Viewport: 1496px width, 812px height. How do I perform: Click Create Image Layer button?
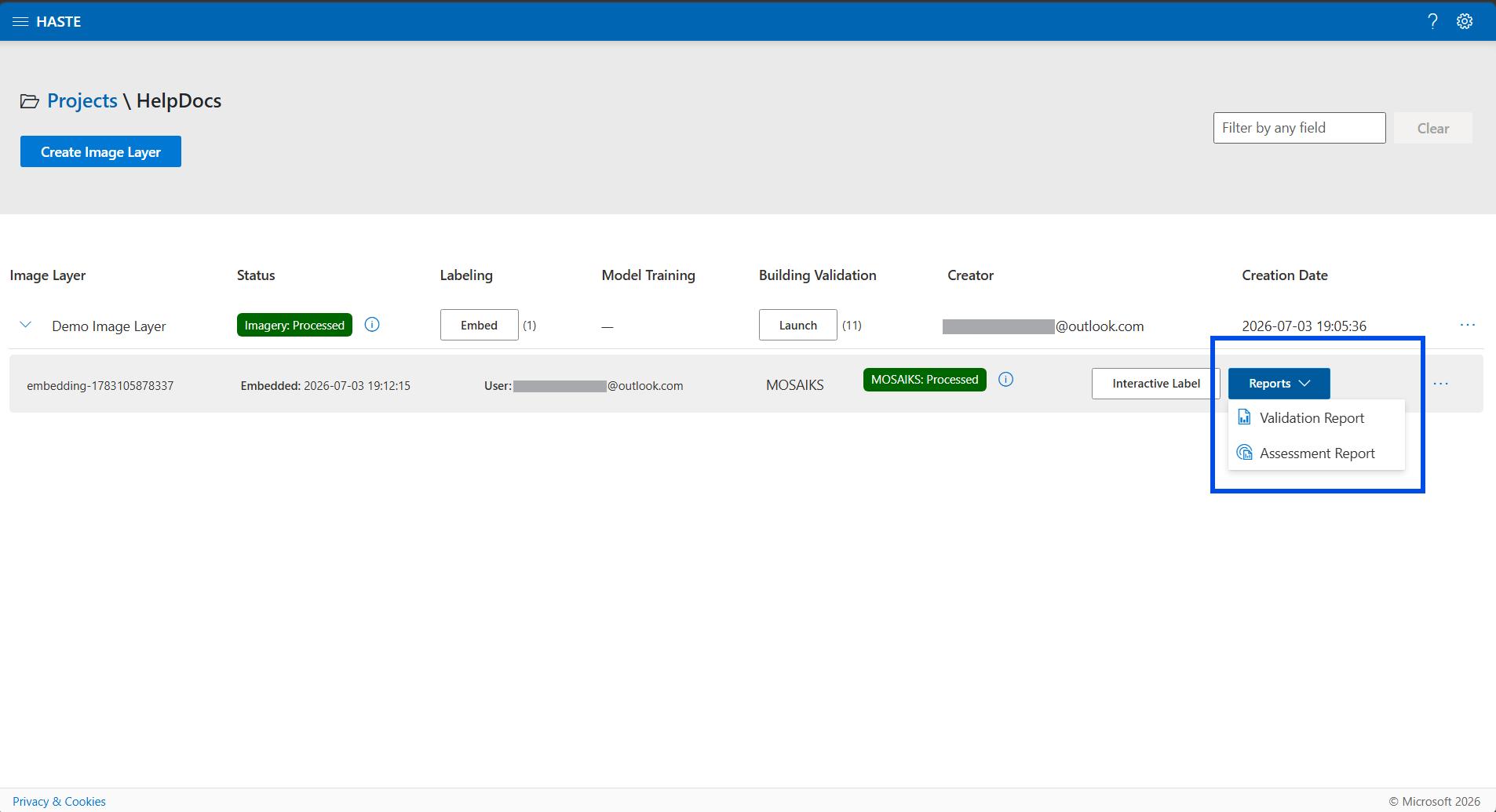point(100,151)
